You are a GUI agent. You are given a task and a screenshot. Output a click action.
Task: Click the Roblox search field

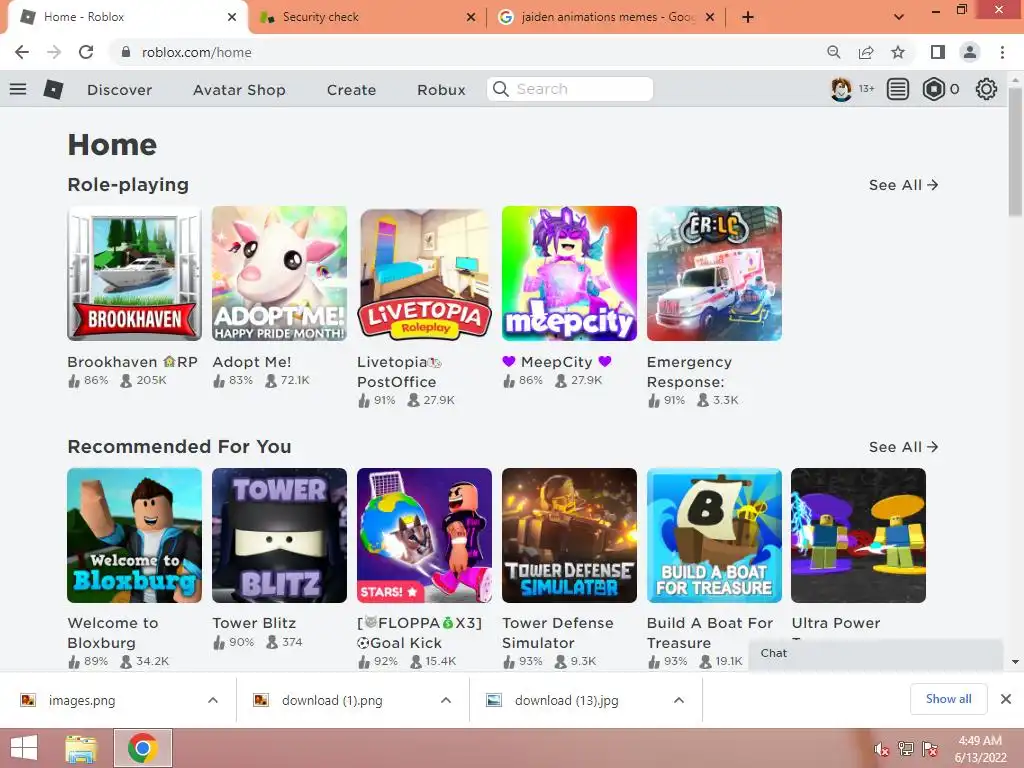[x=570, y=89]
